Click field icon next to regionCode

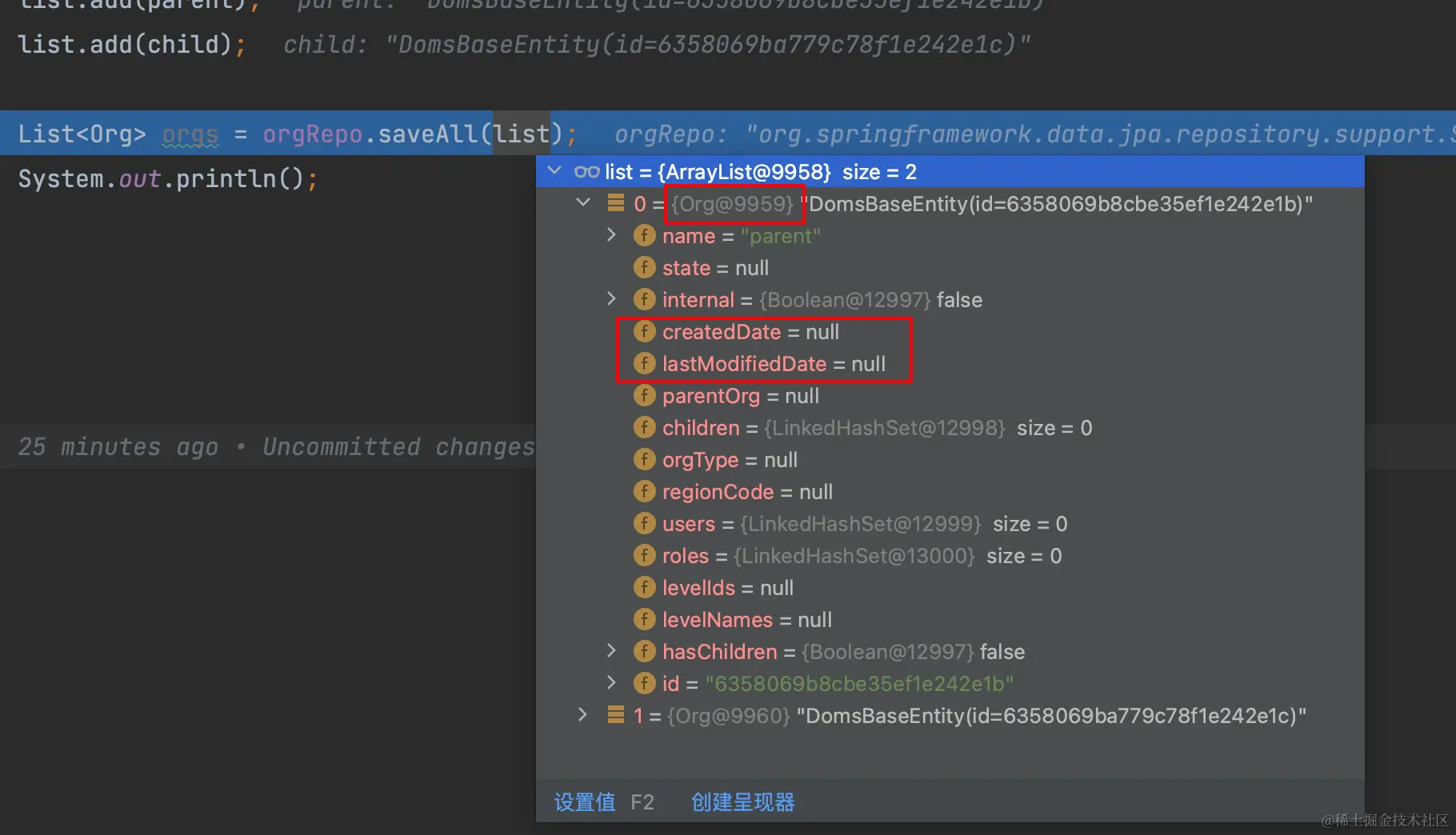pyautogui.click(x=644, y=491)
